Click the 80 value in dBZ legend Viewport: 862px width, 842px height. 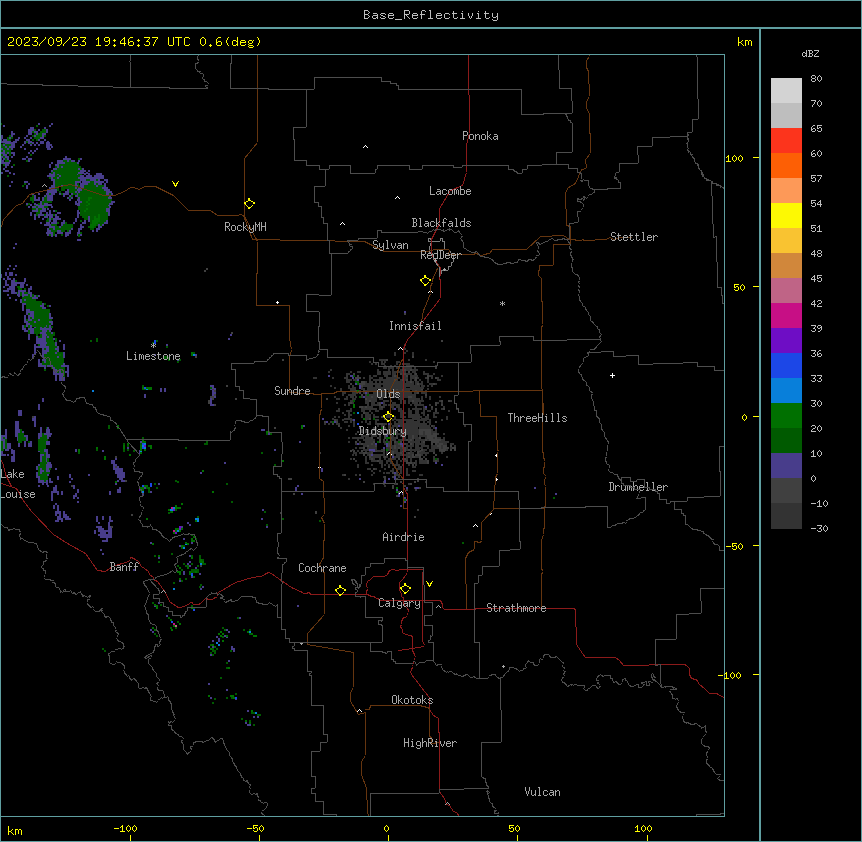[816, 79]
